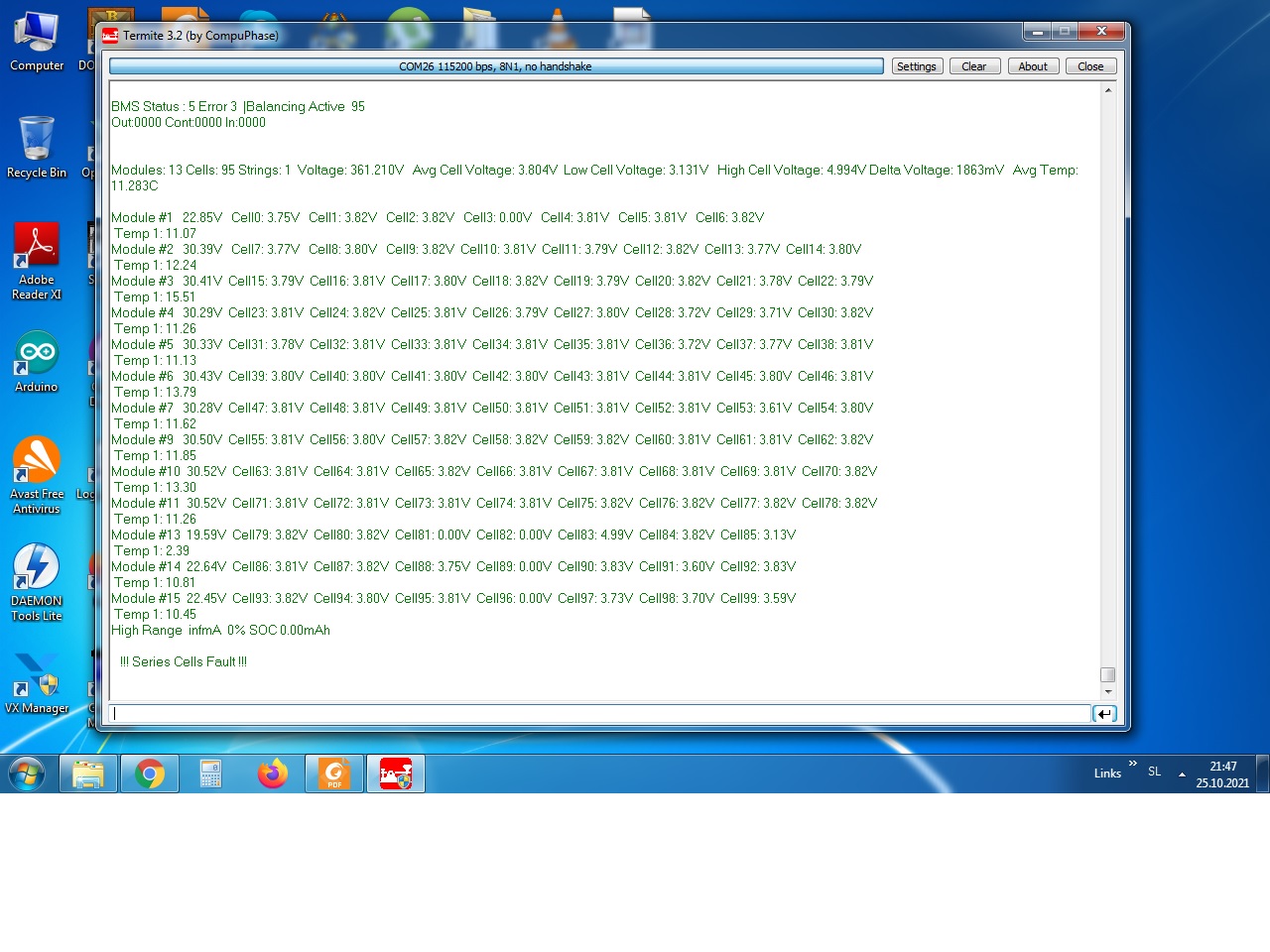The height and width of the screenshot is (952, 1270).
Task: Expand the Links toolbar chevron
Action: (x=1133, y=764)
